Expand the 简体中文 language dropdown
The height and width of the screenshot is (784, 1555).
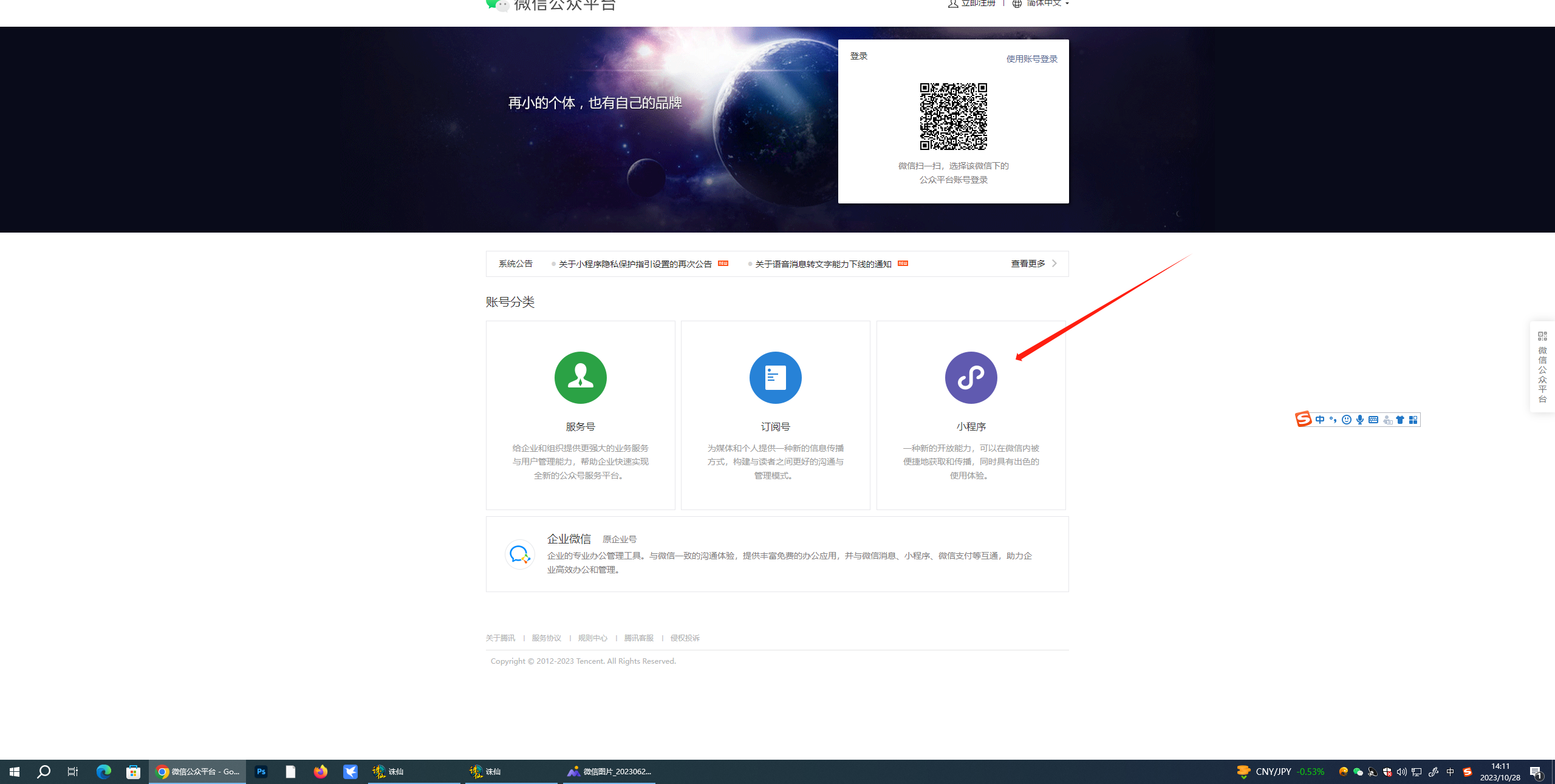[x=1041, y=3]
